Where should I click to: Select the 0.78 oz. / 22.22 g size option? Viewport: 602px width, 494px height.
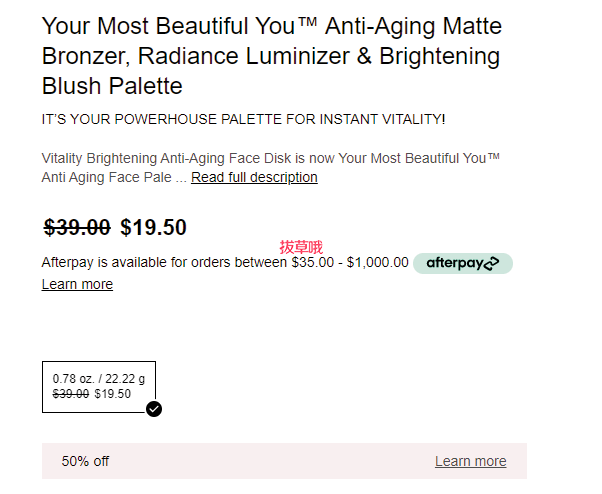click(x=99, y=387)
